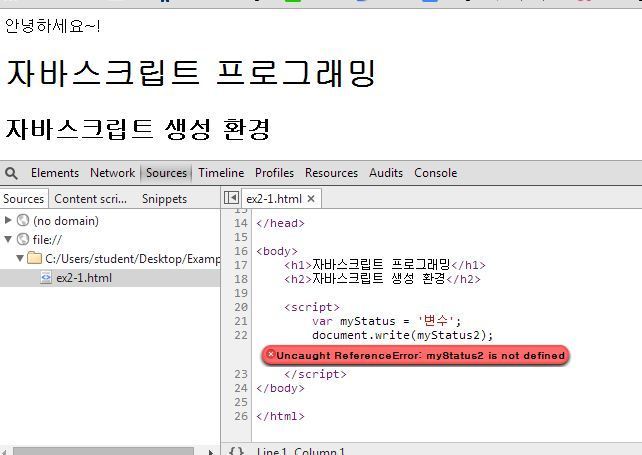Click the document.write(myStatus2); code line

[402, 335]
